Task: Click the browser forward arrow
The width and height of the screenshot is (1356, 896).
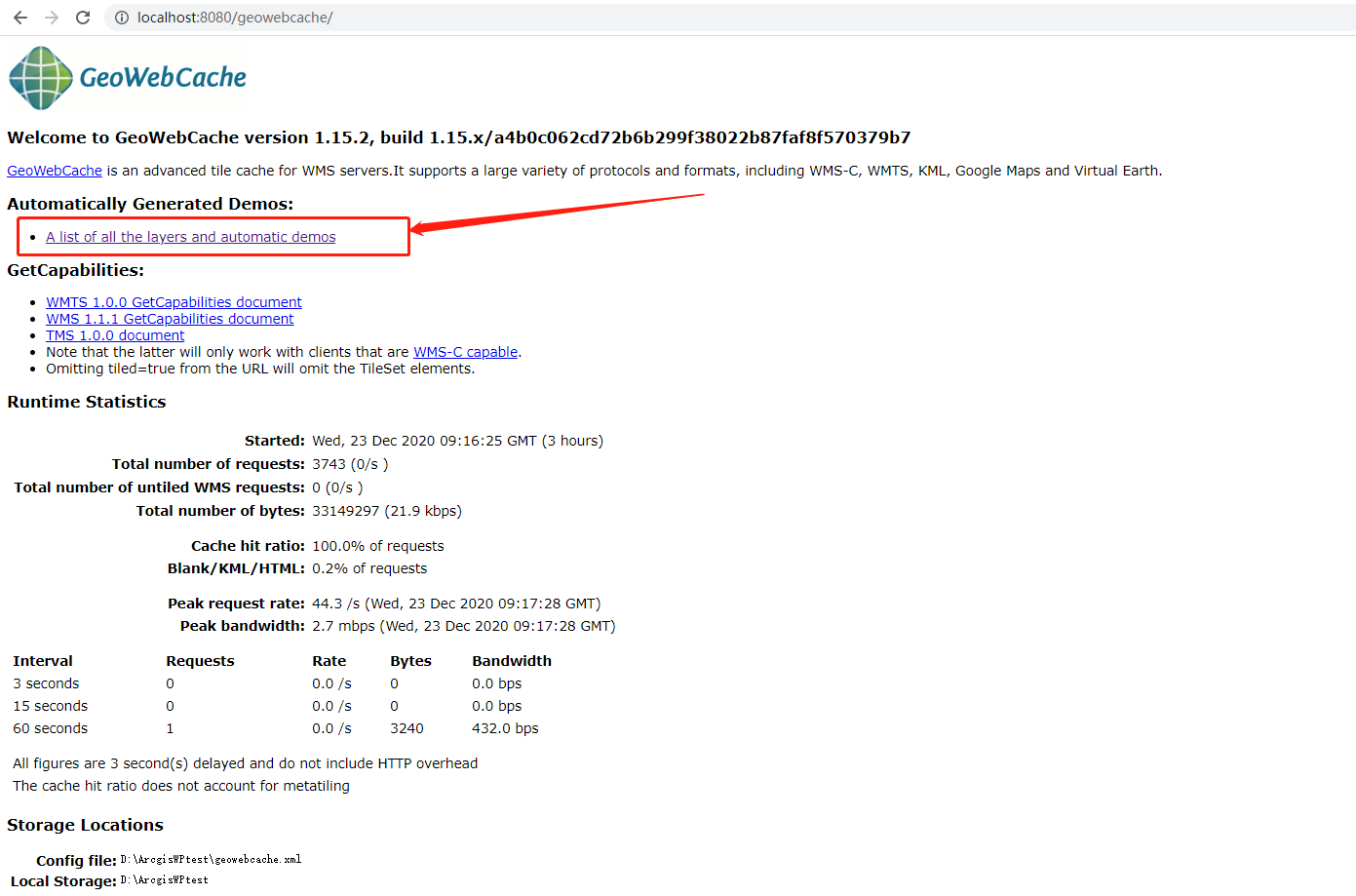Action: coord(52,18)
